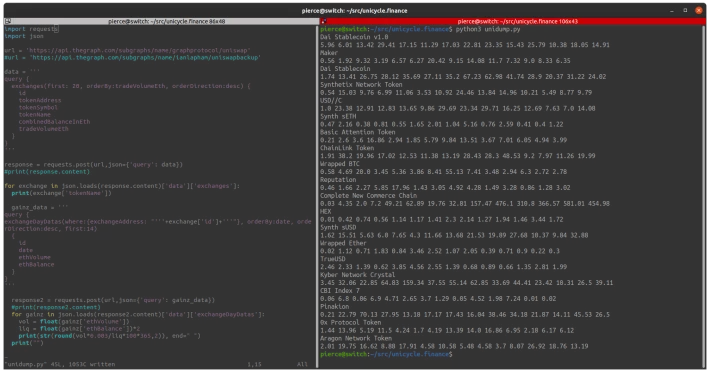Screen dimensions: 710x373
Task: Click the 'import json' line in editor
Action: (x=24, y=36)
